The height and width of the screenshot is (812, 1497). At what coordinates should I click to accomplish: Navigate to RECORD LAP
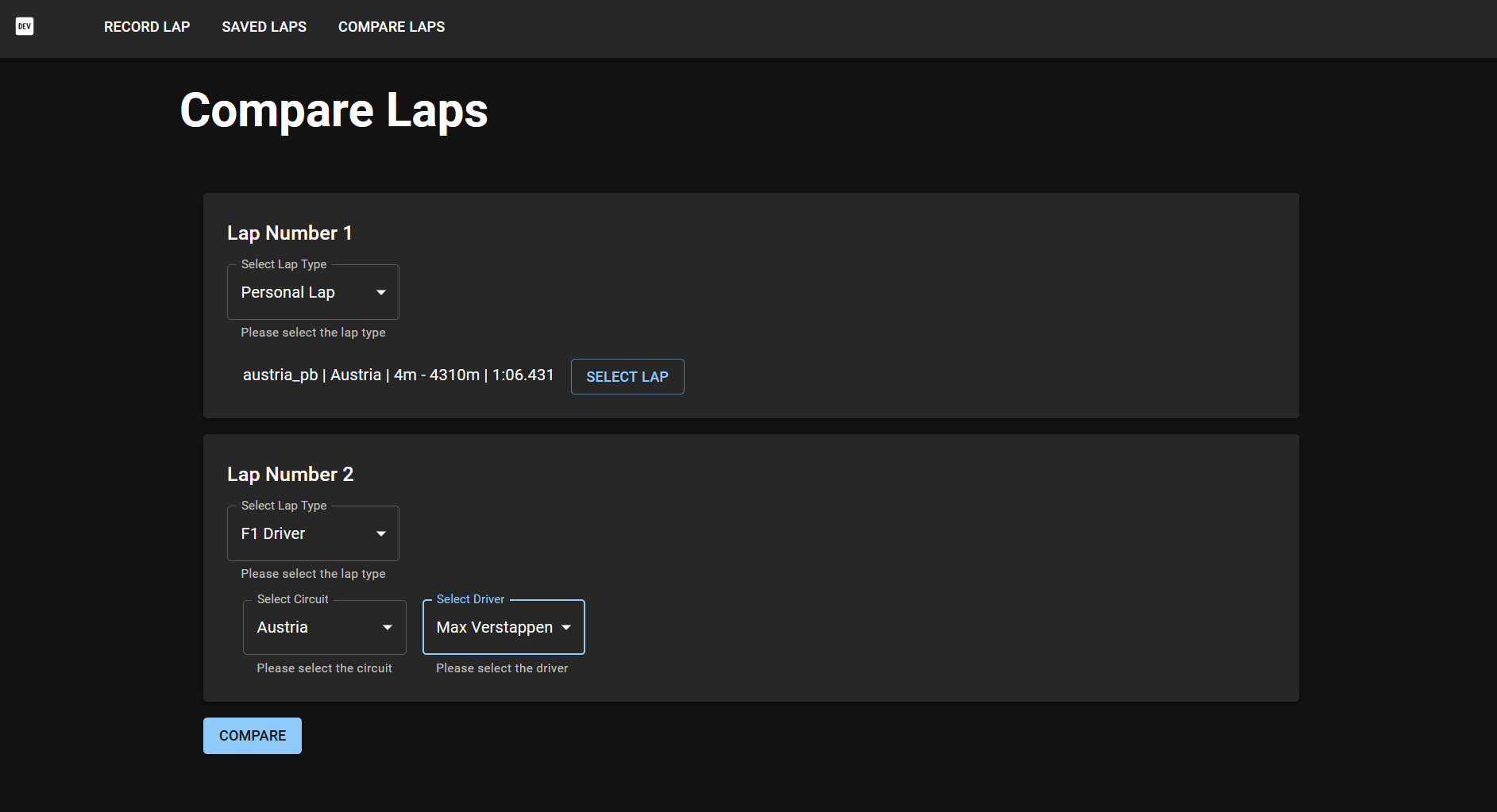(146, 26)
